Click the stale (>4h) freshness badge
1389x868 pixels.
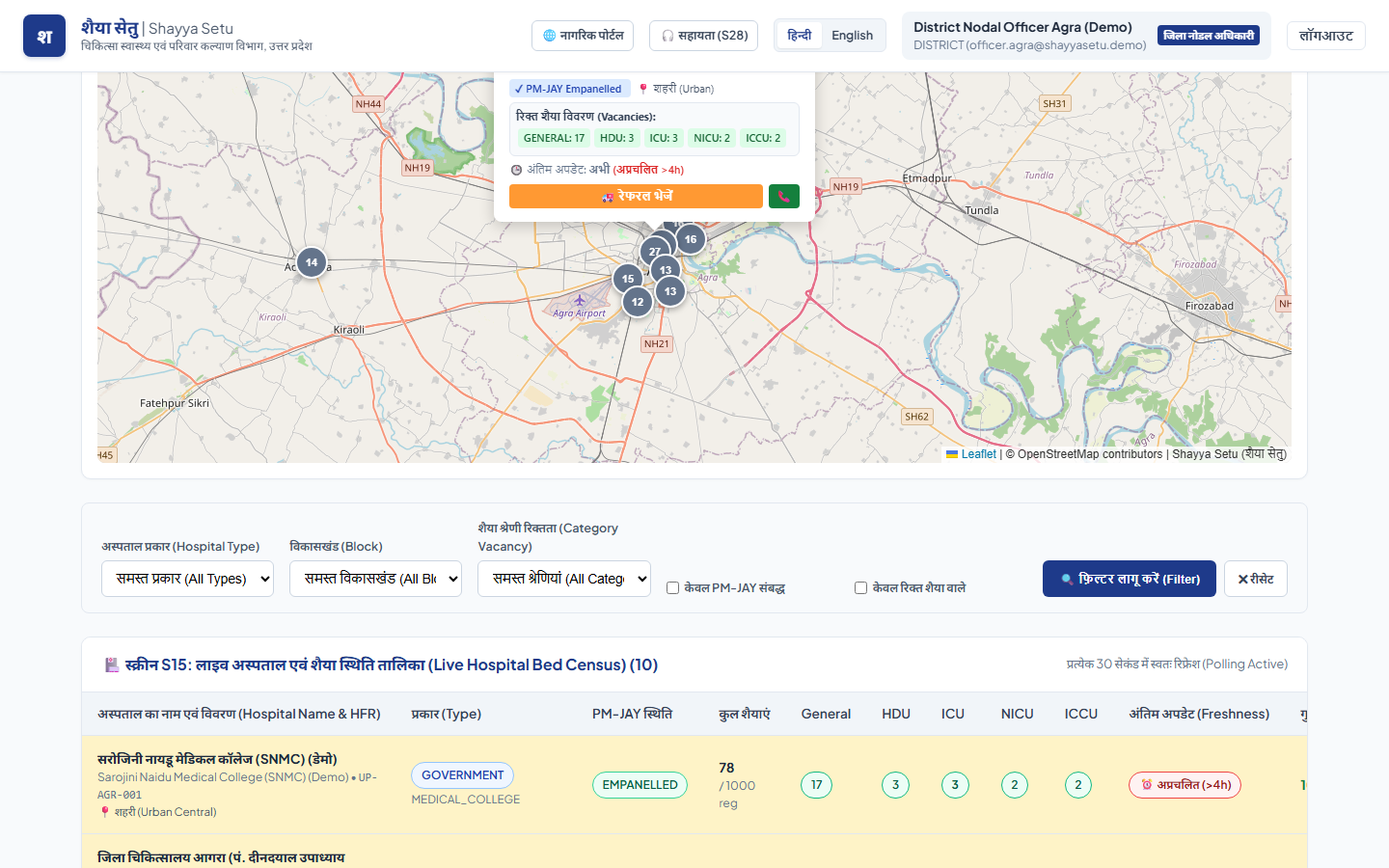click(1185, 785)
